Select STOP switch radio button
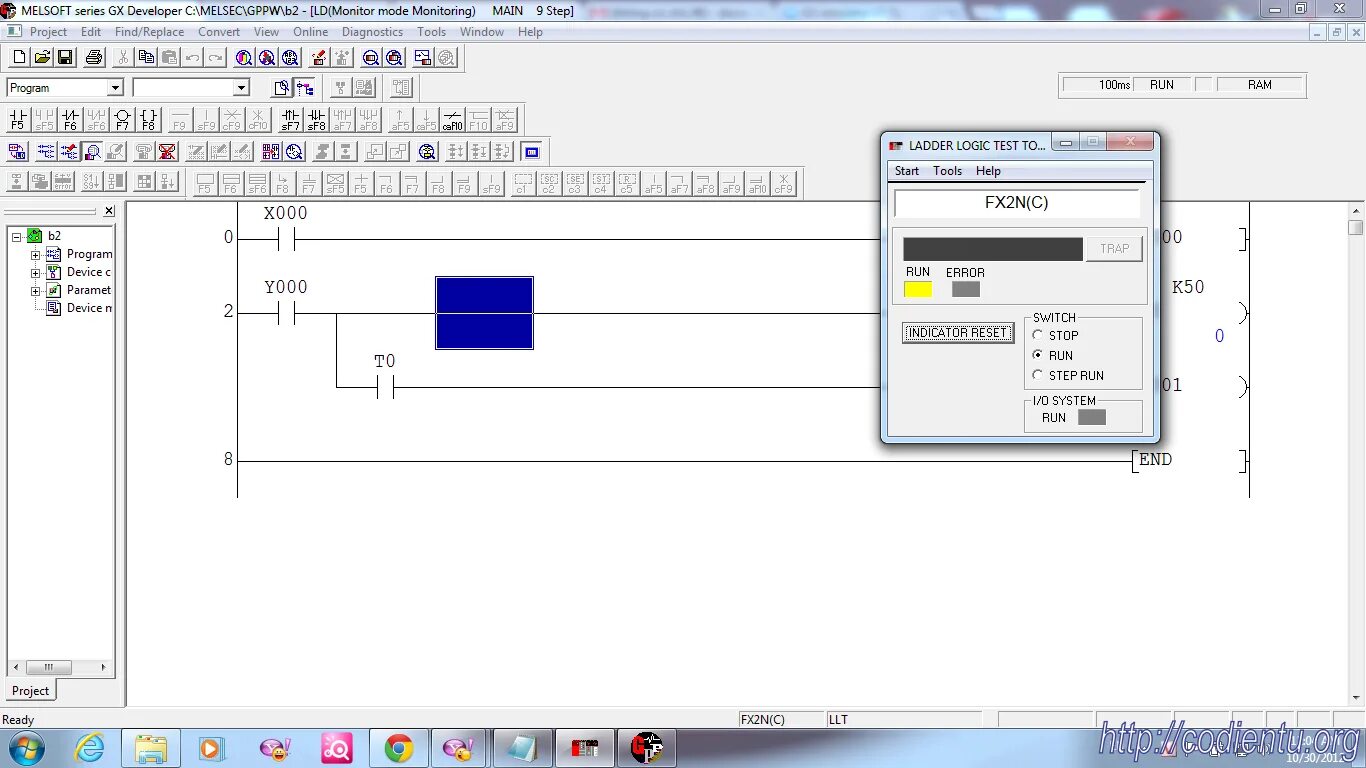1366x768 pixels. point(1038,335)
